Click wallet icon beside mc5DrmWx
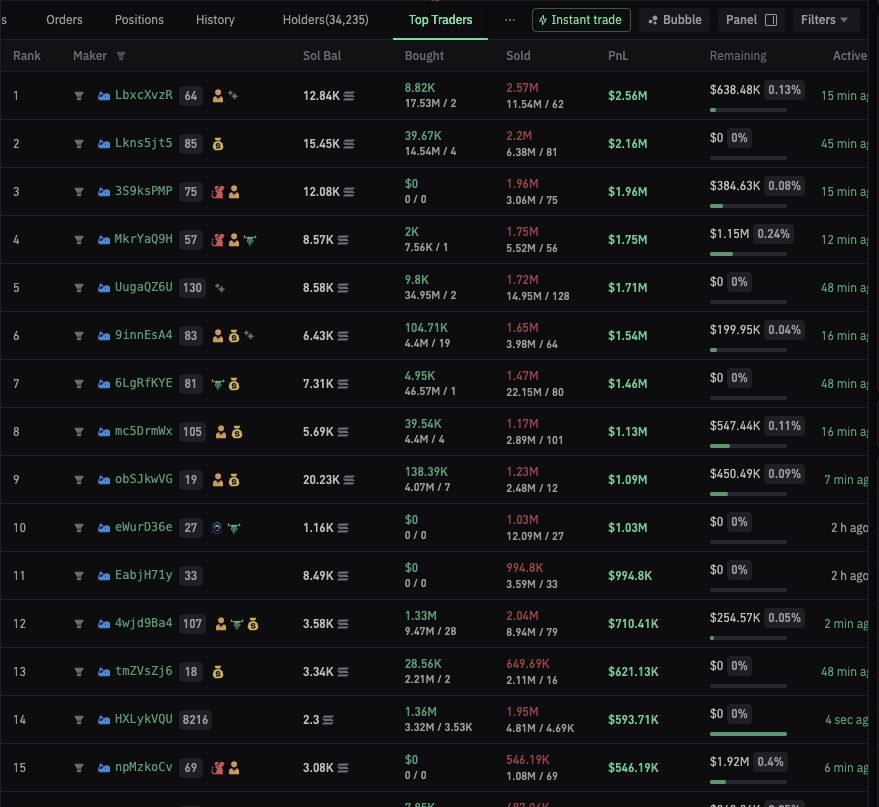Image resolution: width=879 pixels, height=807 pixels. pos(104,432)
